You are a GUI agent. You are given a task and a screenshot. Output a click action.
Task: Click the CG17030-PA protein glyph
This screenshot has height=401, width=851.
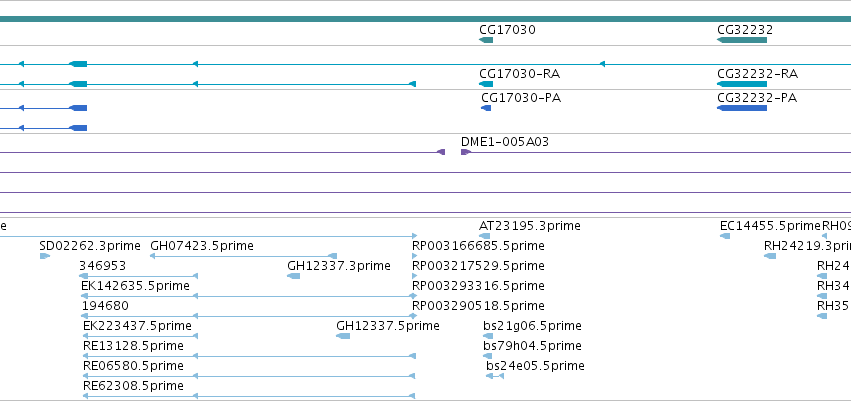pos(486,108)
